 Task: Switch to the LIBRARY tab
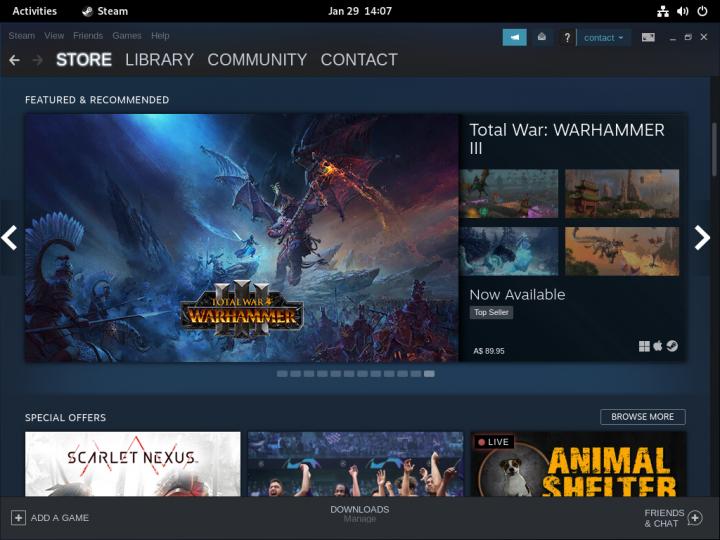(x=159, y=60)
